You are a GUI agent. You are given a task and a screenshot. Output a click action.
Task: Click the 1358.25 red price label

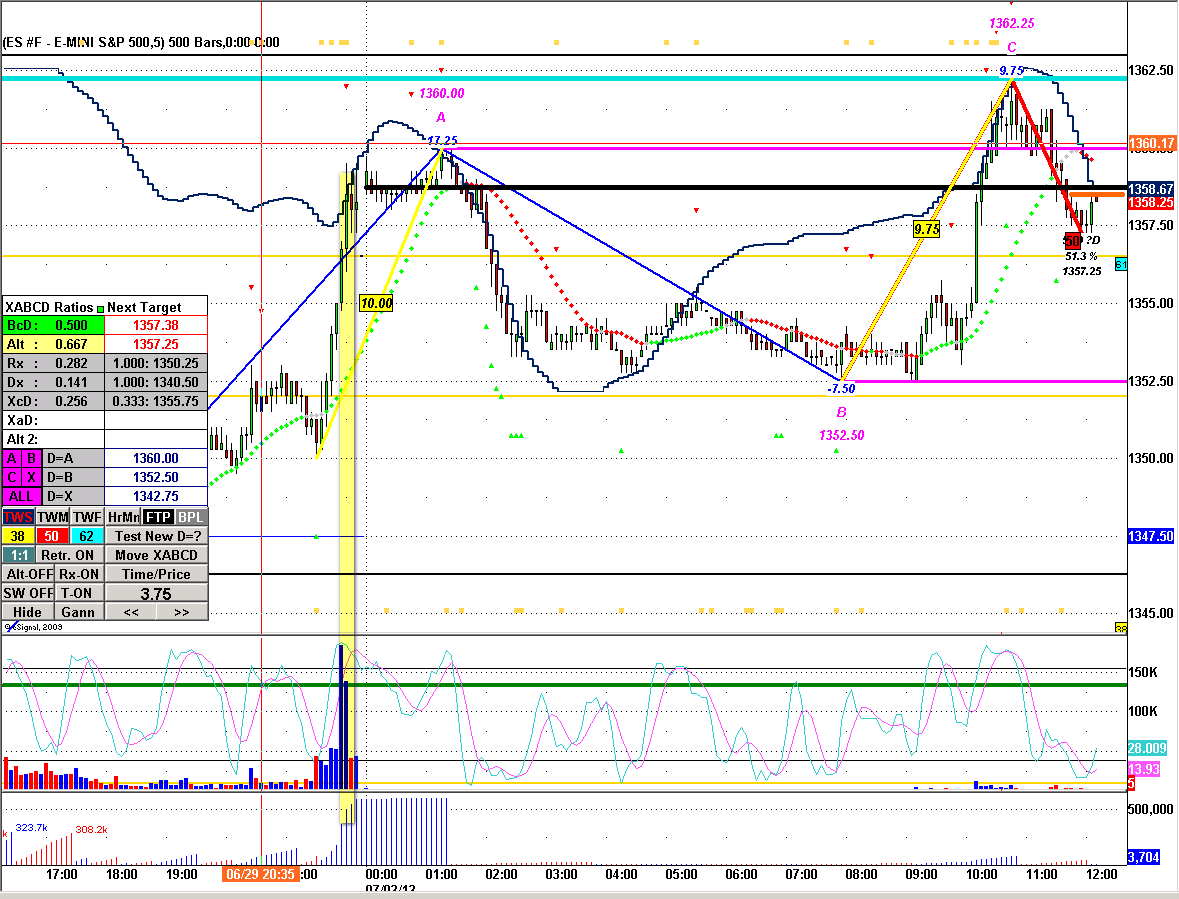[1151, 203]
